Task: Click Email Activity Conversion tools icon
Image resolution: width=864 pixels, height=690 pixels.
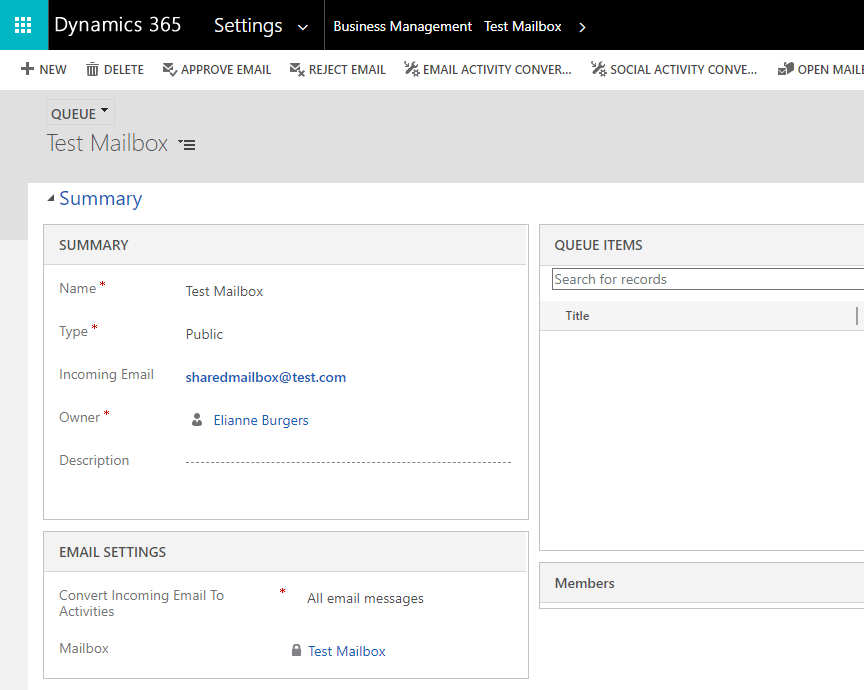Action: click(x=411, y=69)
